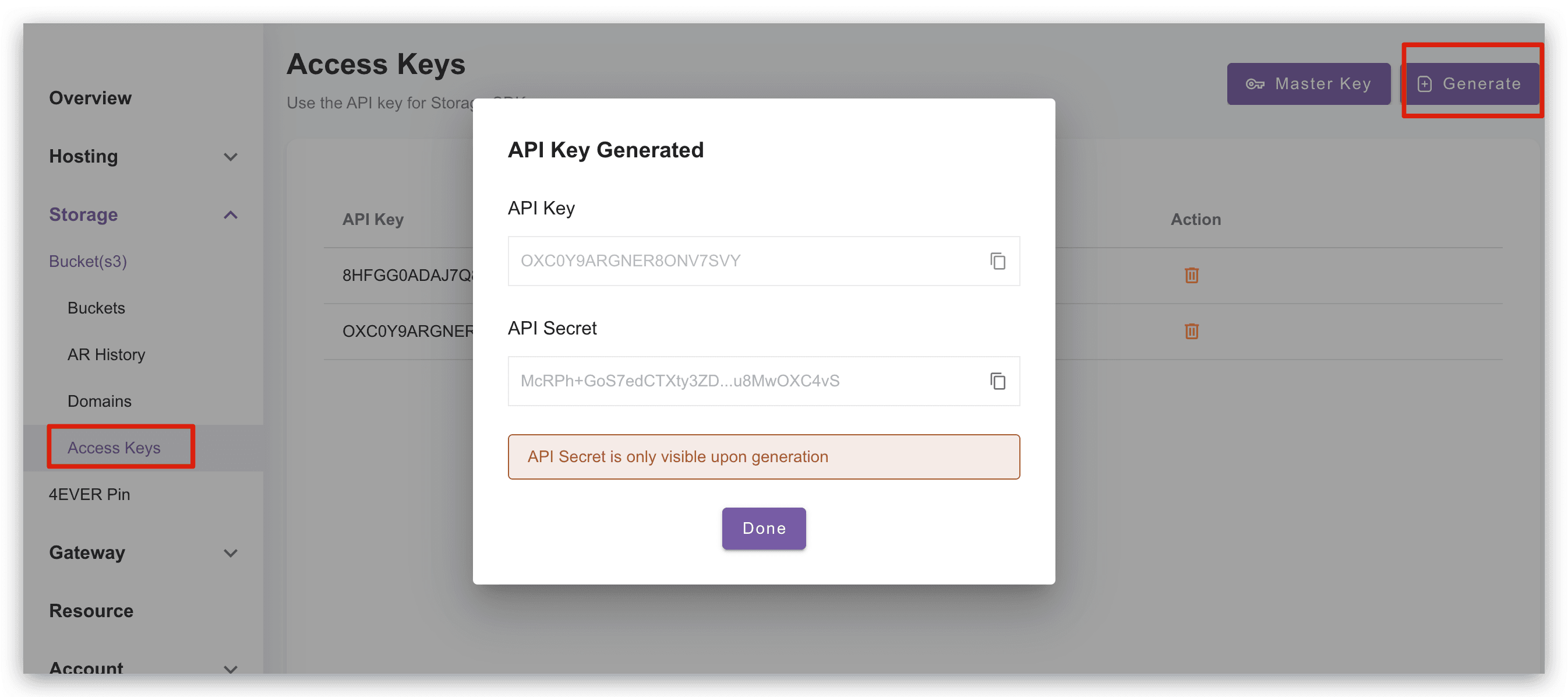Expand the Hosting section chevron
Image resolution: width=1568 pixels, height=697 pixels.
tap(230, 157)
